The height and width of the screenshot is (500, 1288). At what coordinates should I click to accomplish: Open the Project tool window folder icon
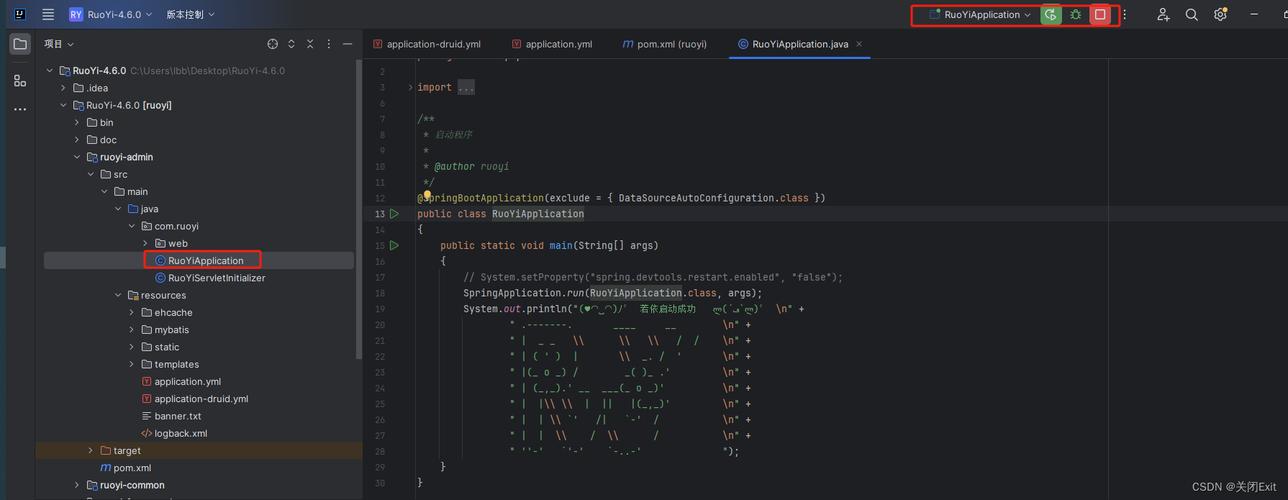point(20,44)
